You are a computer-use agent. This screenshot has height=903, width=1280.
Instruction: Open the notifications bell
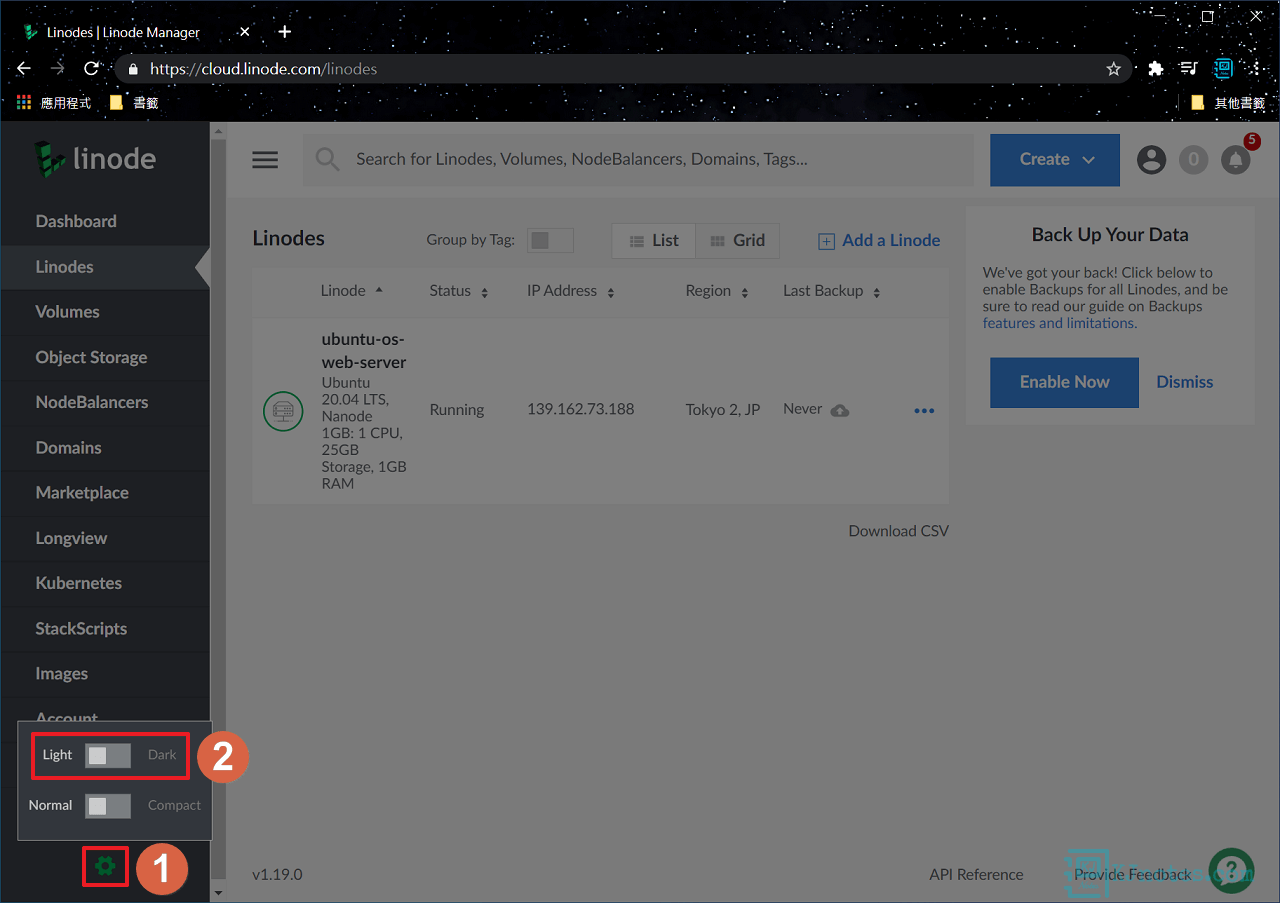1236,160
